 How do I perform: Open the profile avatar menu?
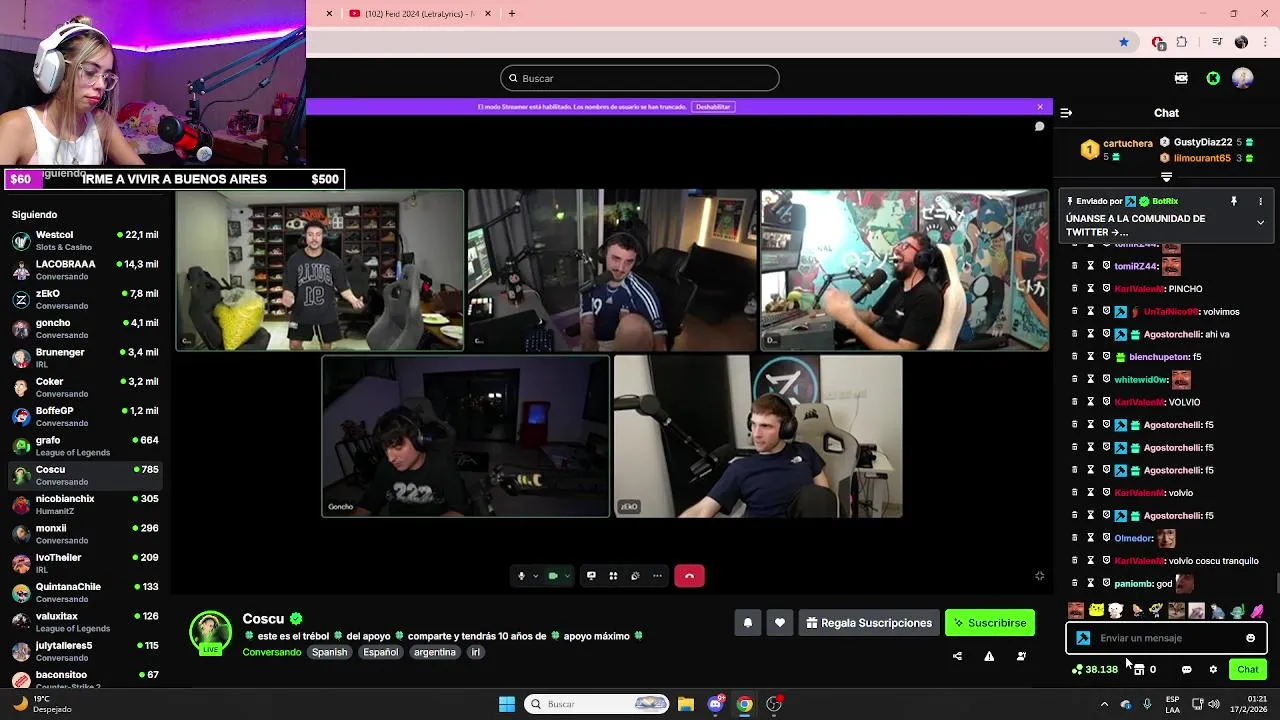[1243, 78]
